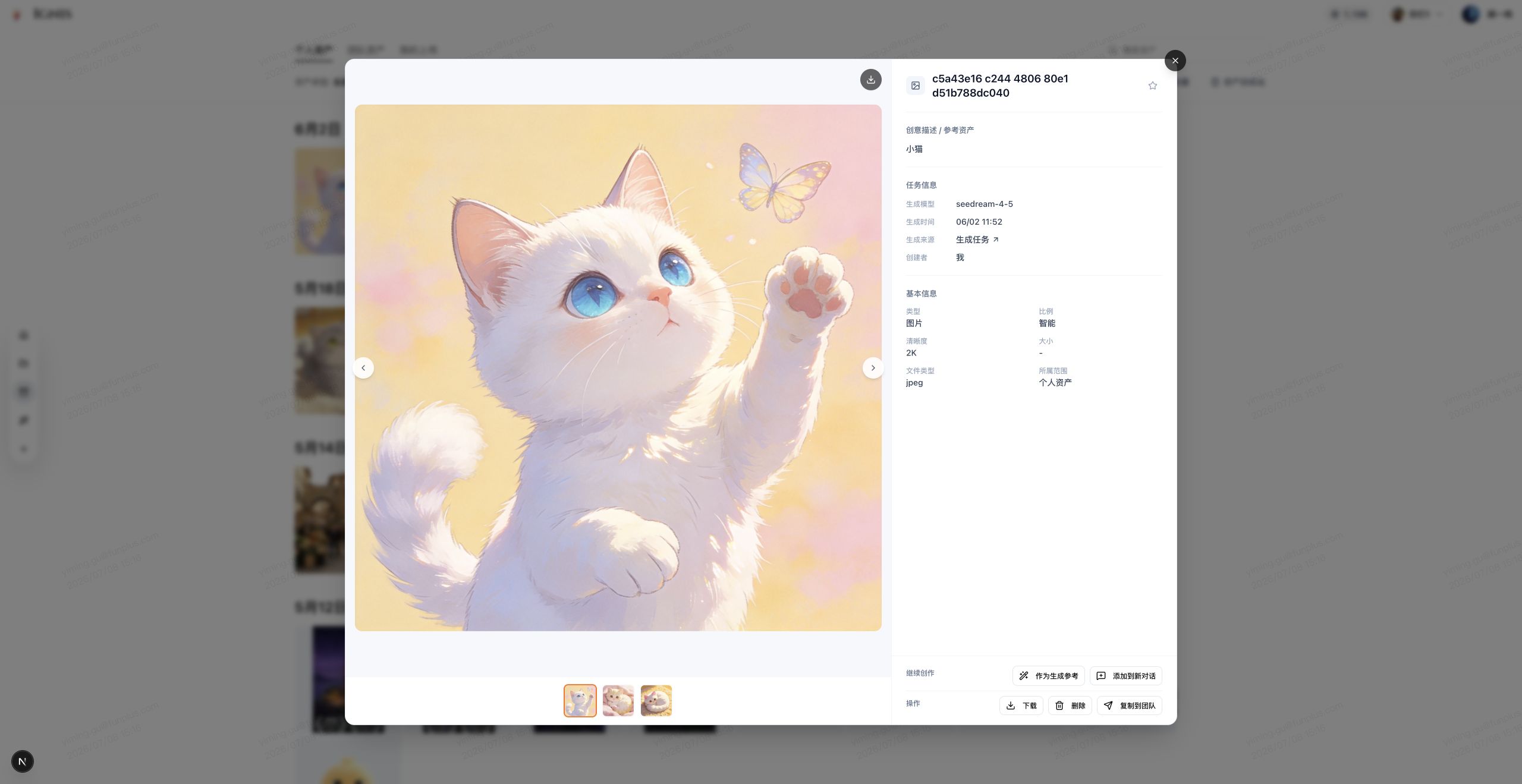The height and width of the screenshot is (784, 1522).
Task: Click the top sidebar icon behind overlay
Action: pos(24,336)
